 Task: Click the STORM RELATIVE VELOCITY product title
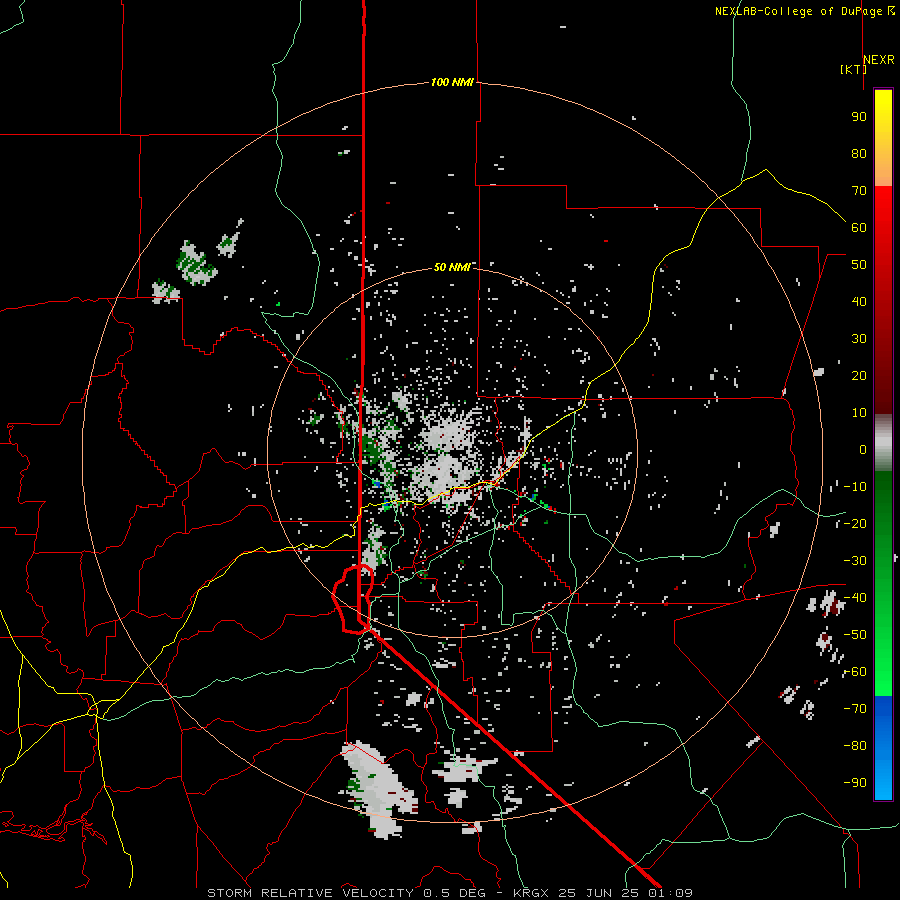click(310, 893)
